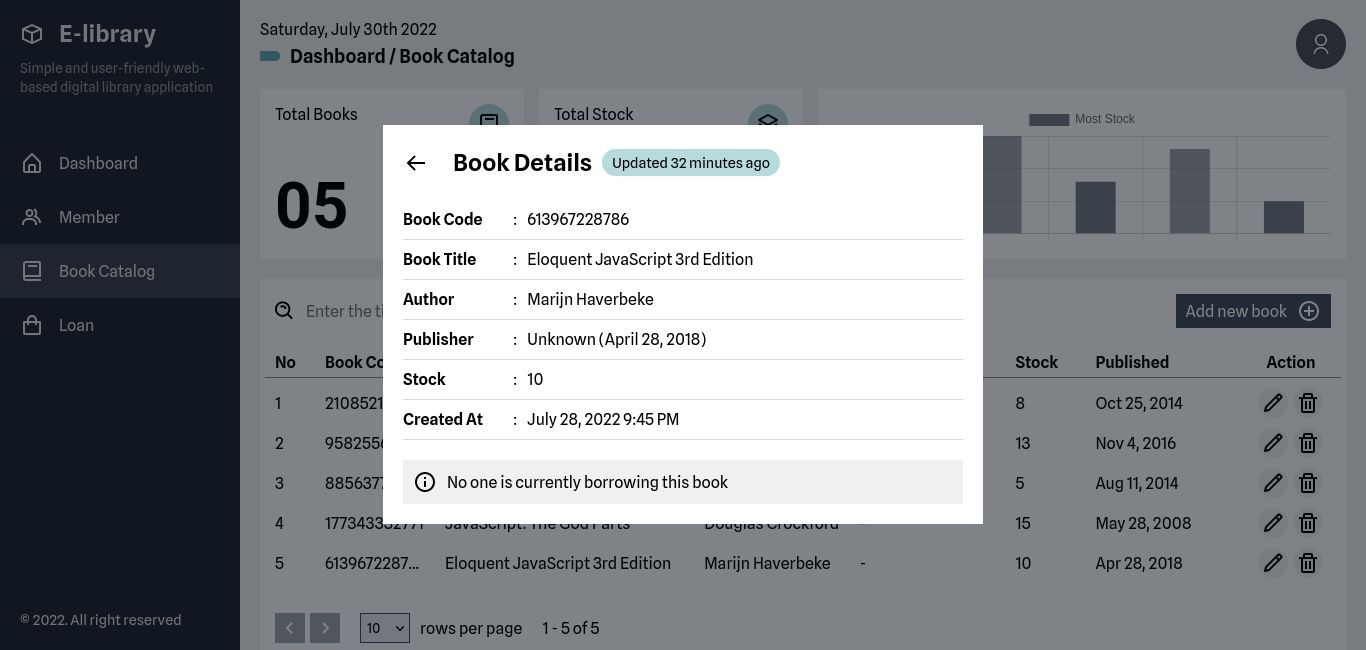
Task: Click the back arrow in Book Details
Action: [x=416, y=163]
